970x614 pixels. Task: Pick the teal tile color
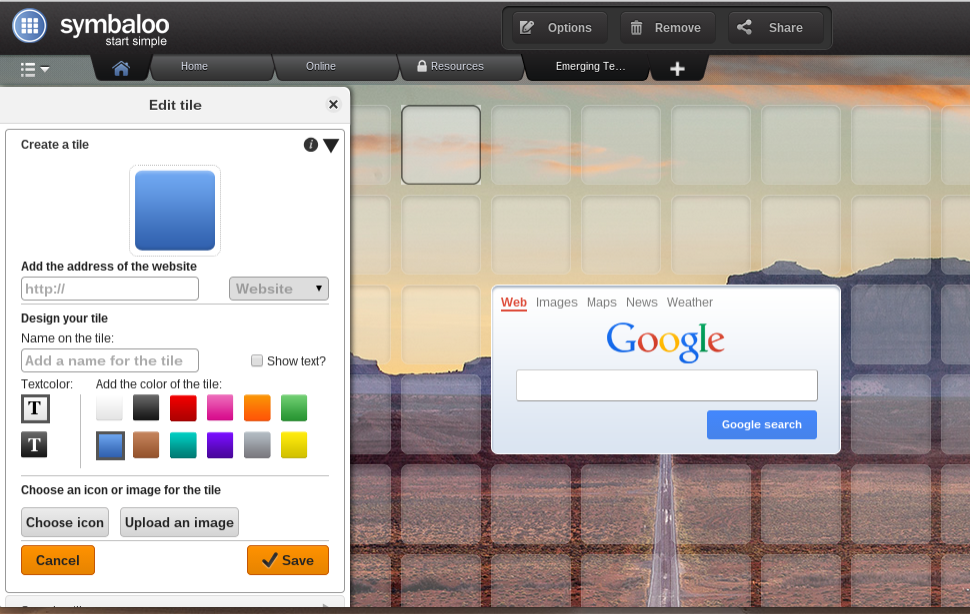coord(183,445)
